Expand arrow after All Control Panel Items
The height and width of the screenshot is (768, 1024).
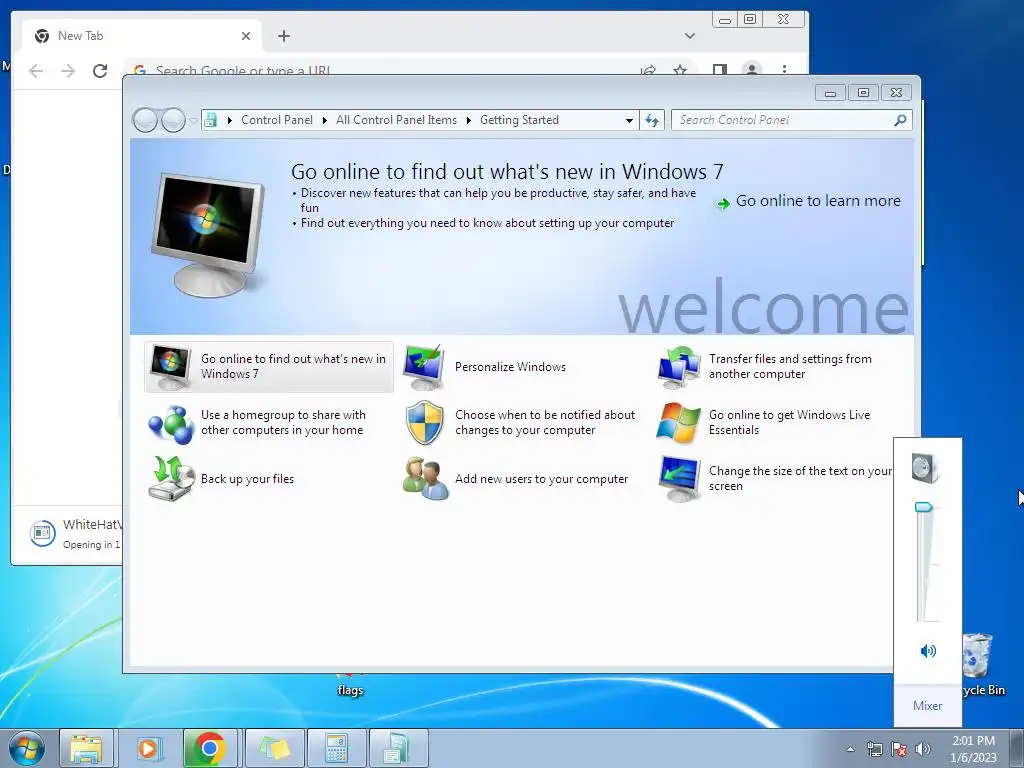pos(468,120)
